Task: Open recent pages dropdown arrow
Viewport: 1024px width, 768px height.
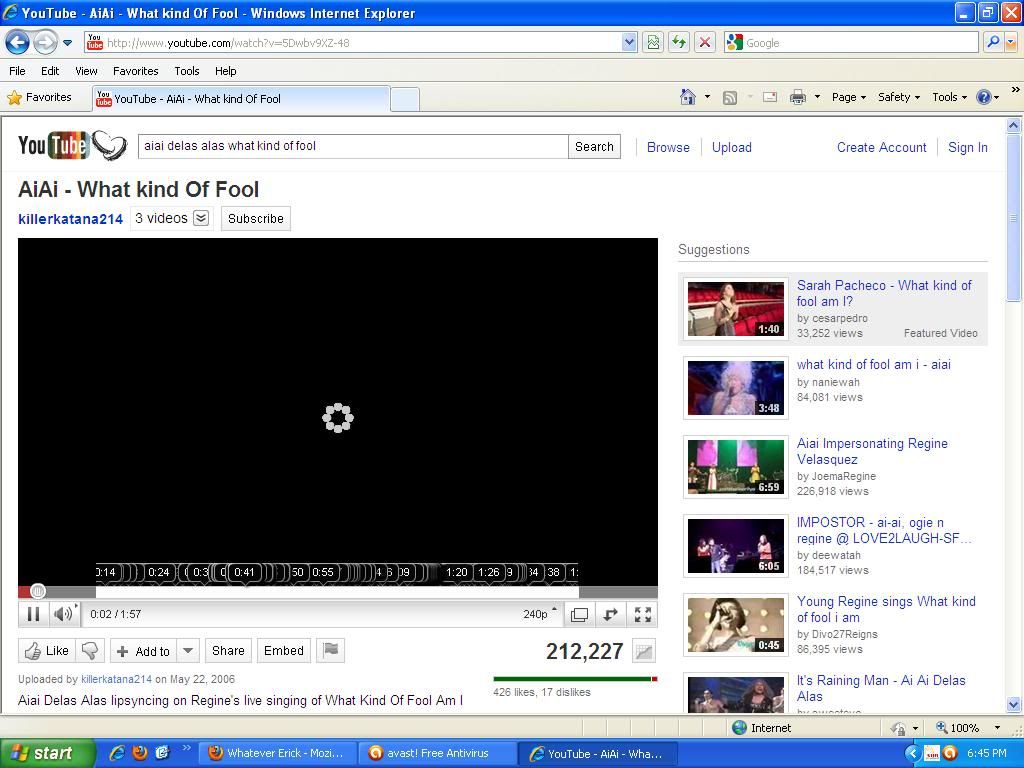Action: [67, 43]
